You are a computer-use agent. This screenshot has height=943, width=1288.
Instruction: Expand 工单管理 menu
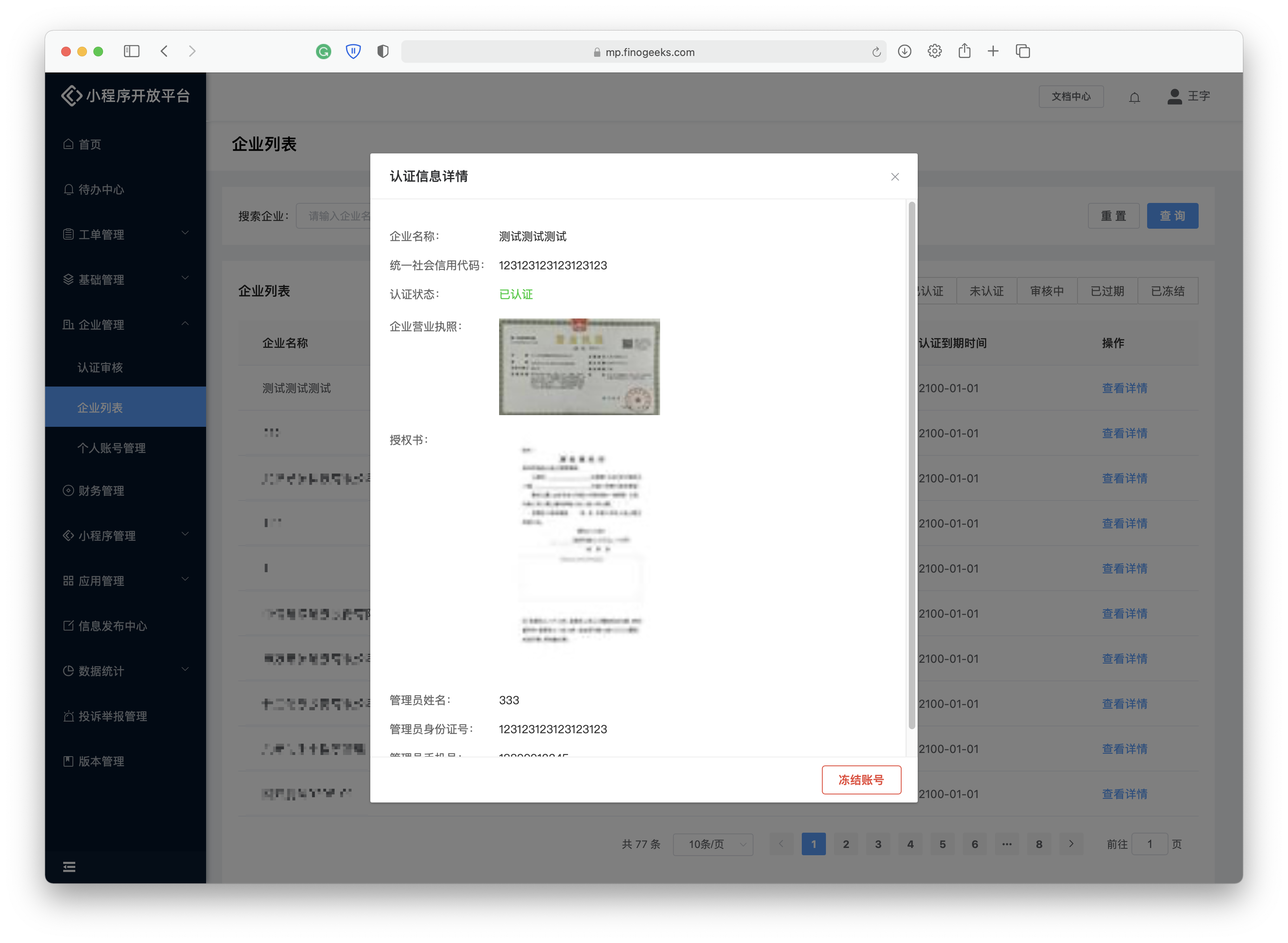(125, 234)
